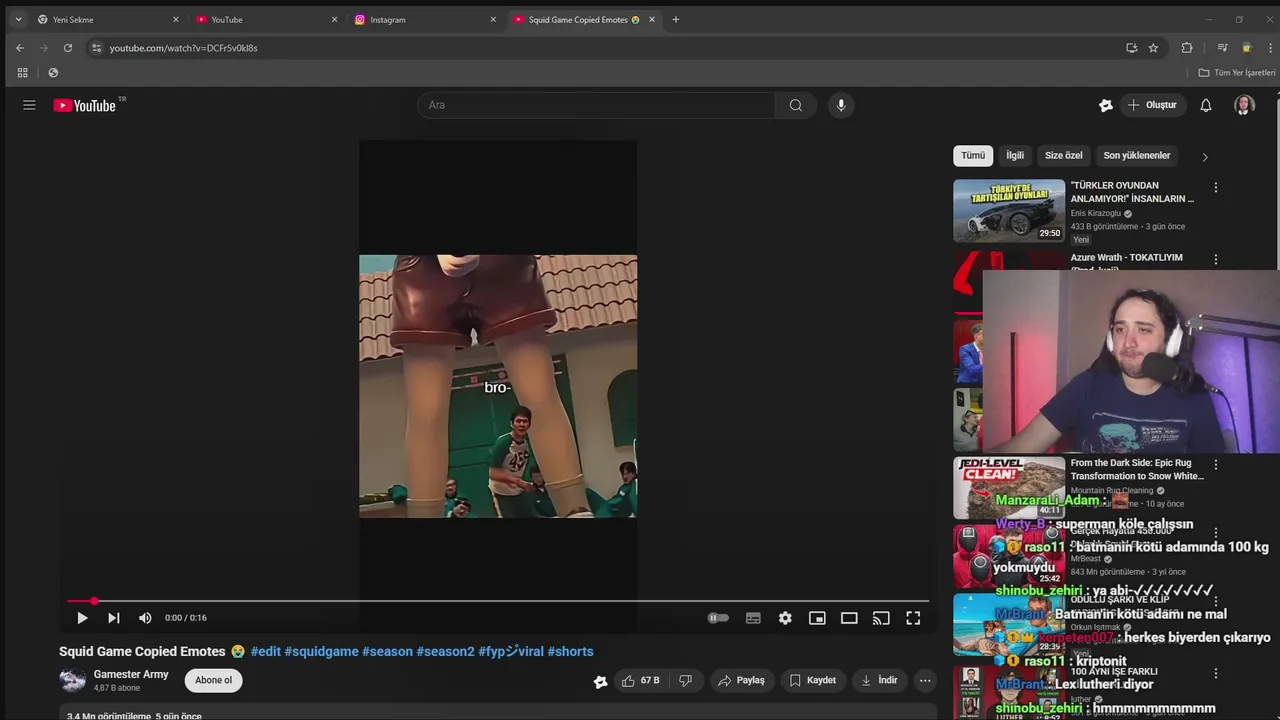Open the player settings gear

785,618
